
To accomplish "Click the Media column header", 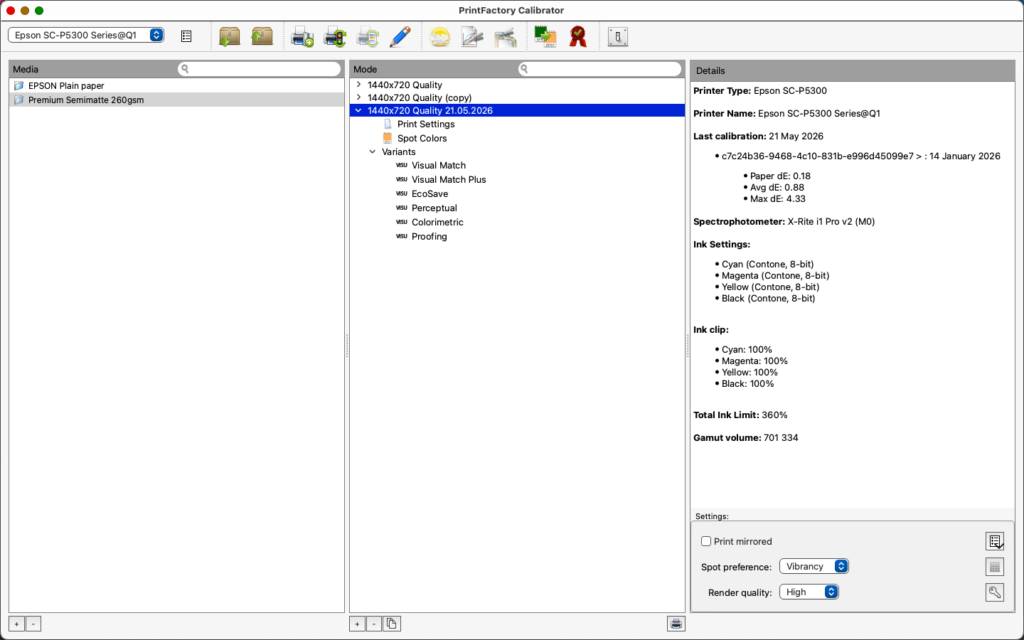I will tap(25, 69).
